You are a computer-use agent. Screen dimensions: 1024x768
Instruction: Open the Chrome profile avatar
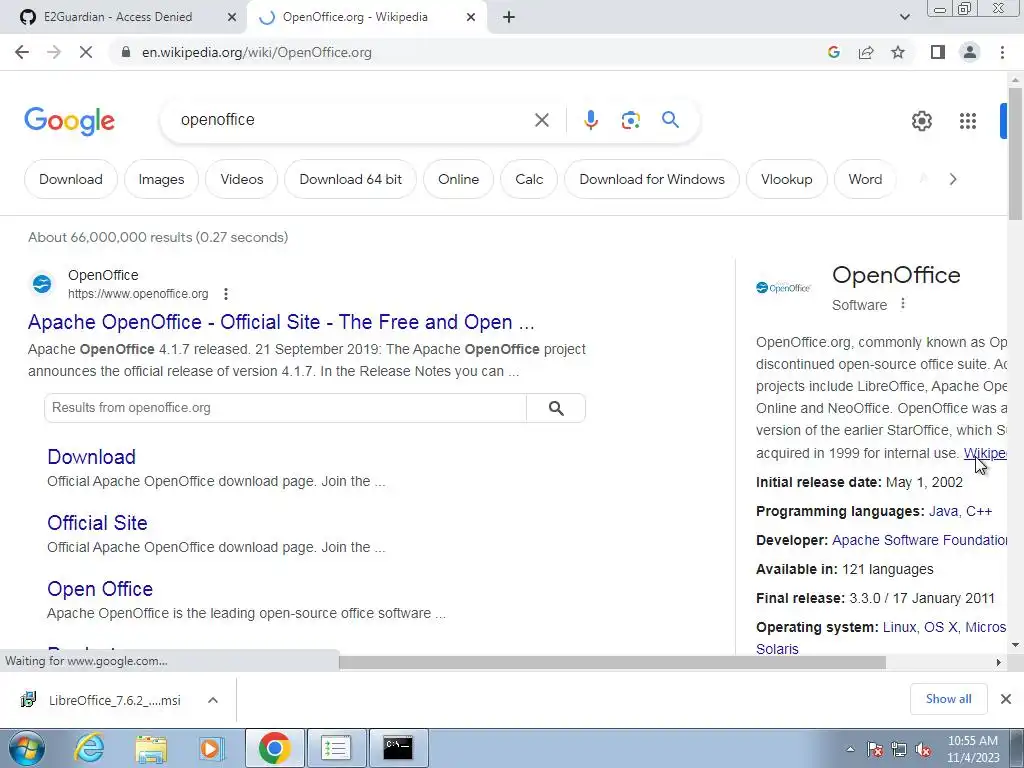point(970,52)
